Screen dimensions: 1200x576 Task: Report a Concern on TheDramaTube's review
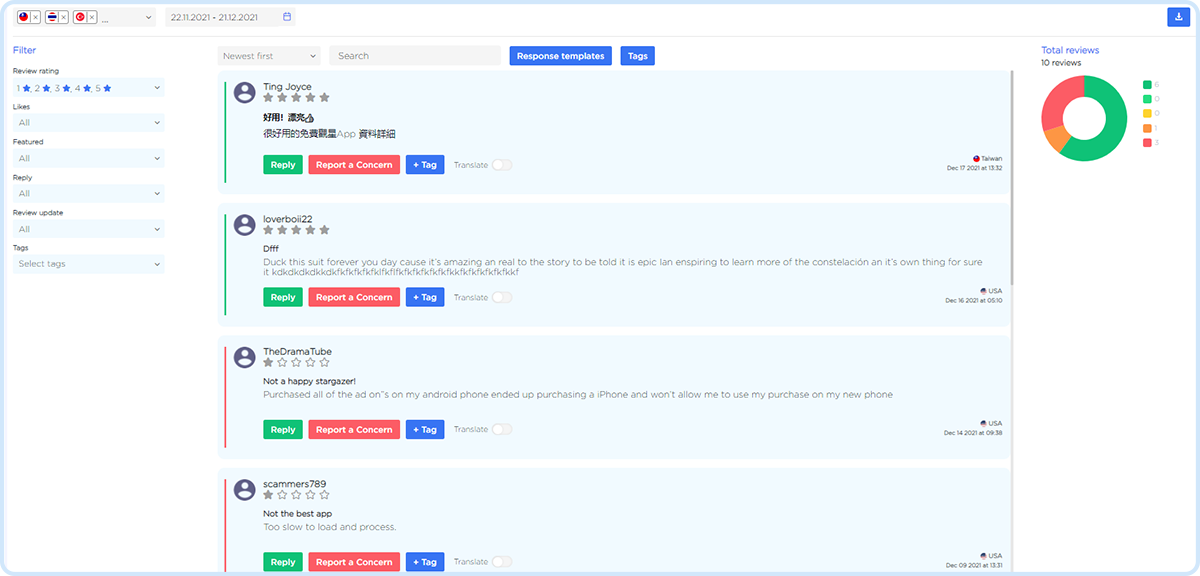(354, 430)
